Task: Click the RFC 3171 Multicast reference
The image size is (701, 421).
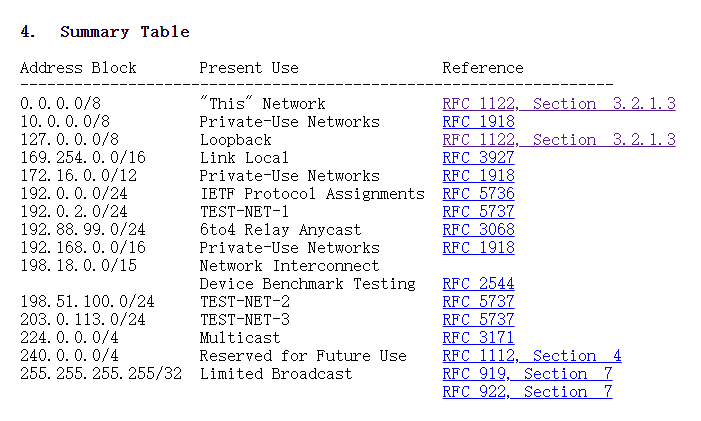Action: (x=478, y=338)
